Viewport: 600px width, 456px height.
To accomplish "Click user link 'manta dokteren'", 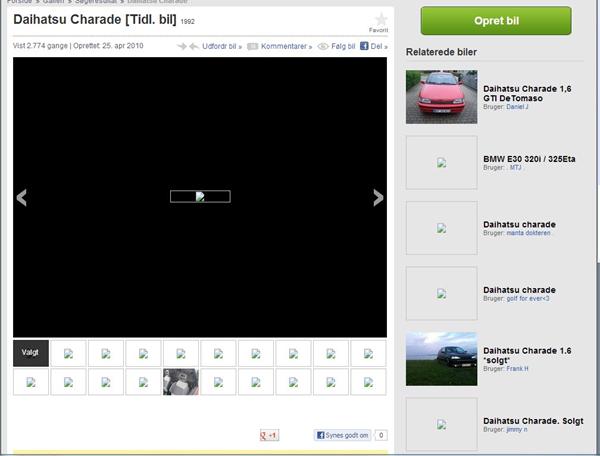I will click(530, 233).
